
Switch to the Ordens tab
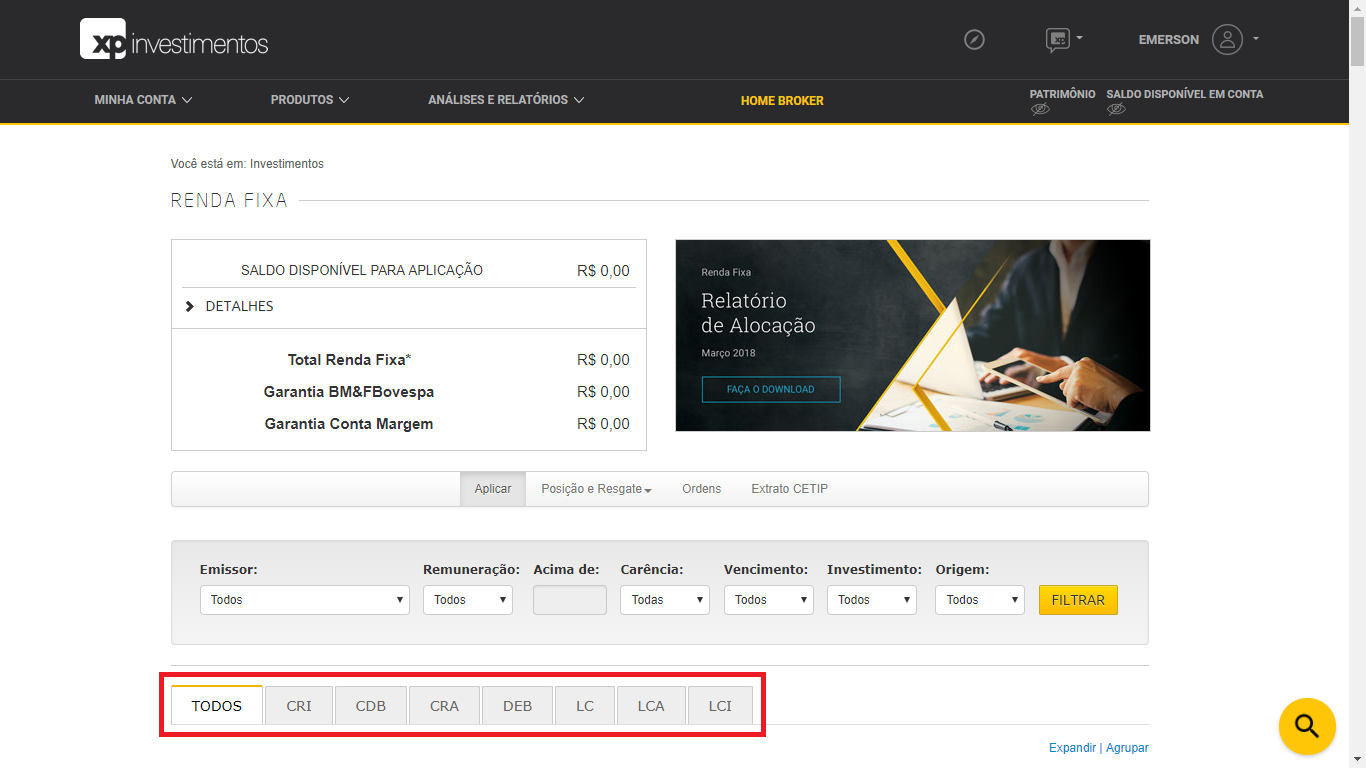(702, 489)
